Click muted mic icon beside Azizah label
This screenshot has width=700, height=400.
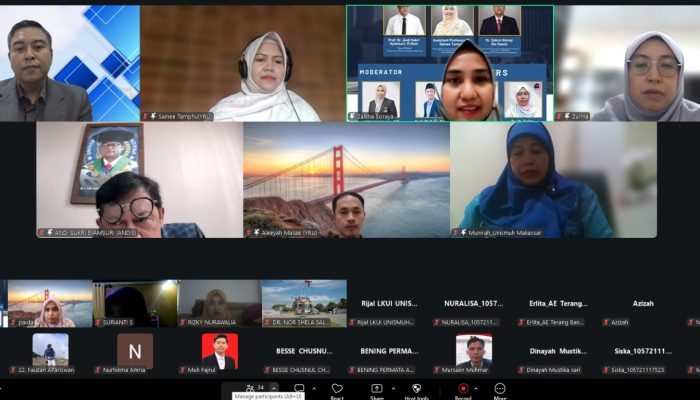pos(606,322)
